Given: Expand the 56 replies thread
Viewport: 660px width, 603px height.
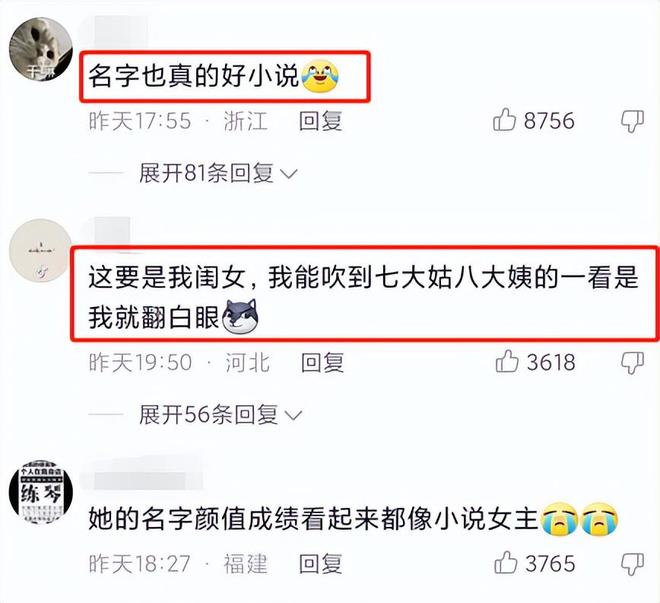Looking at the screenshot, I should click(221, 415).
